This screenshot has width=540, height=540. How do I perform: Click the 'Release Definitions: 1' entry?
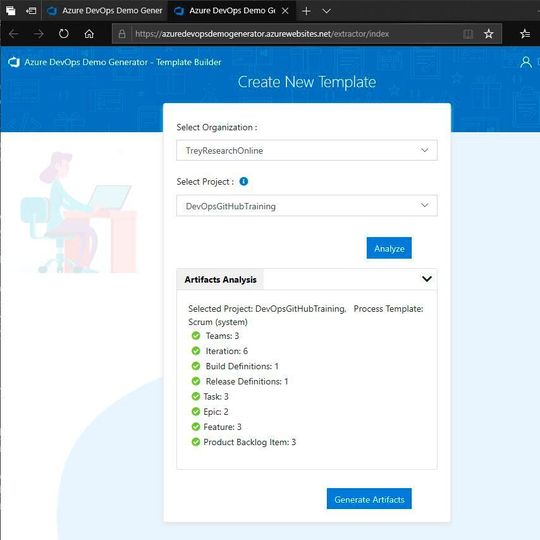[247, 381]
